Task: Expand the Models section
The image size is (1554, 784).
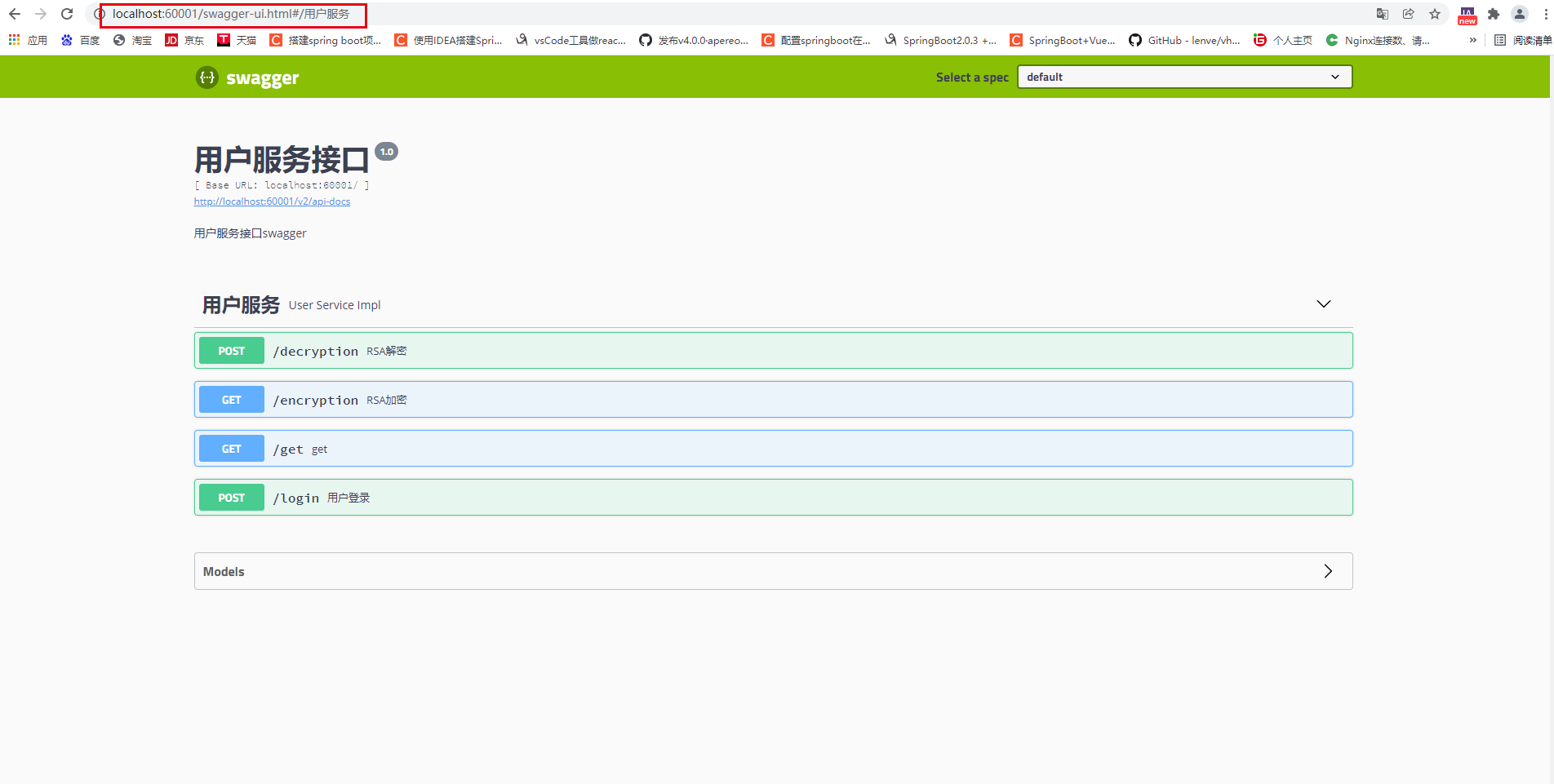Action: pos(1327,571)
